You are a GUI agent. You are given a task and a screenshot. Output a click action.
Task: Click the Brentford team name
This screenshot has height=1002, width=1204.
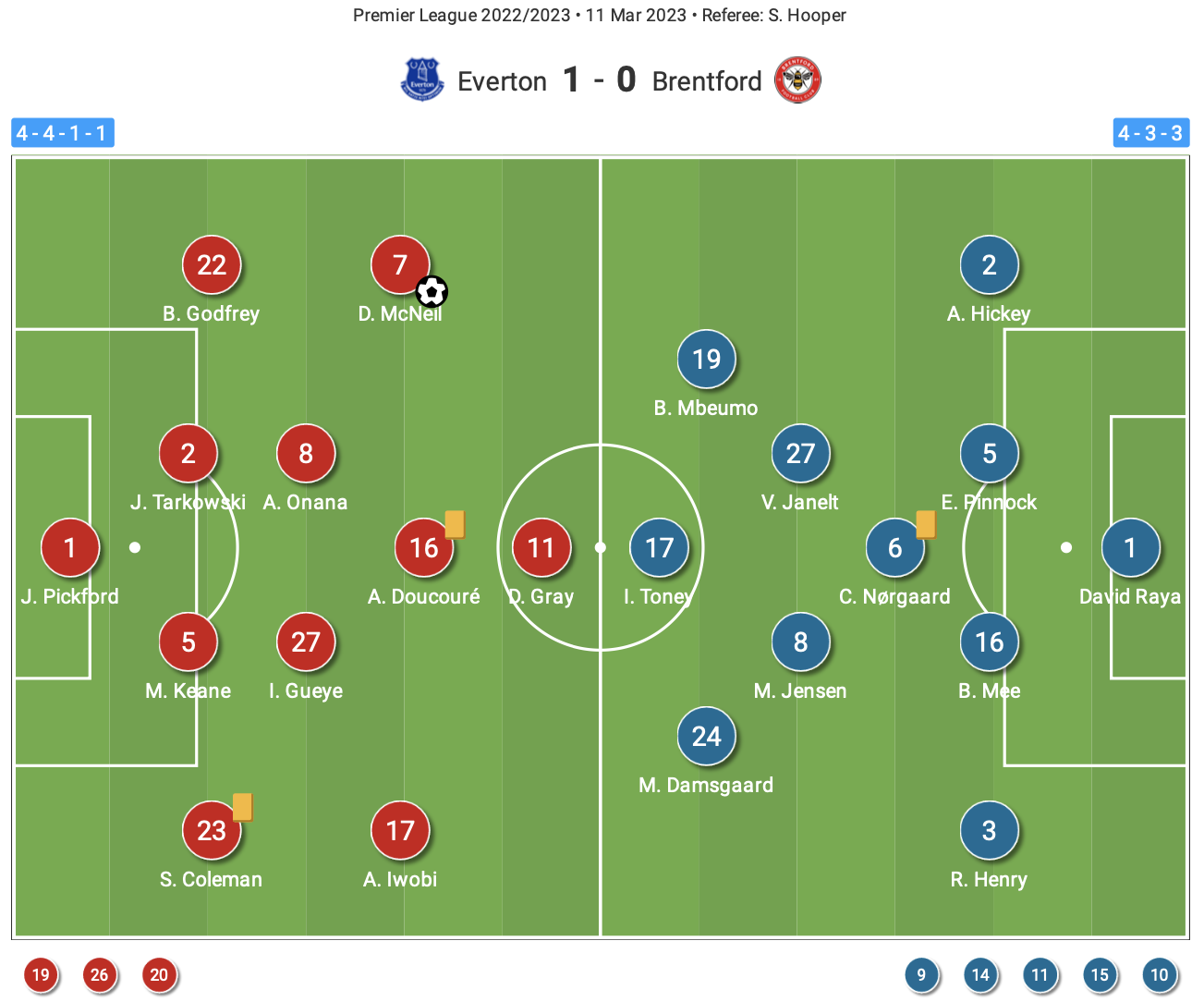(x=707, y=81)
